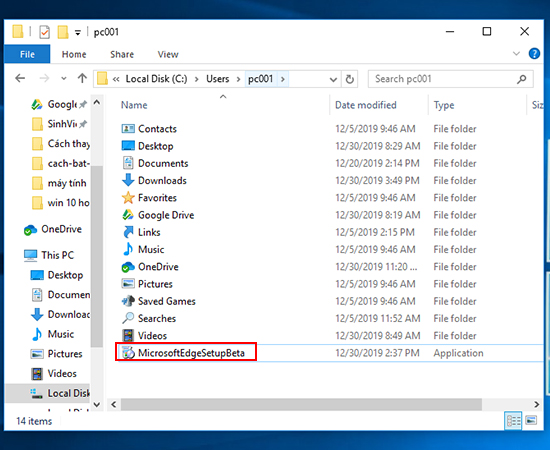The height and width of the screenshot is (450, 550).
Task: Open the Help question mark icon
Action: pos(534,54)
